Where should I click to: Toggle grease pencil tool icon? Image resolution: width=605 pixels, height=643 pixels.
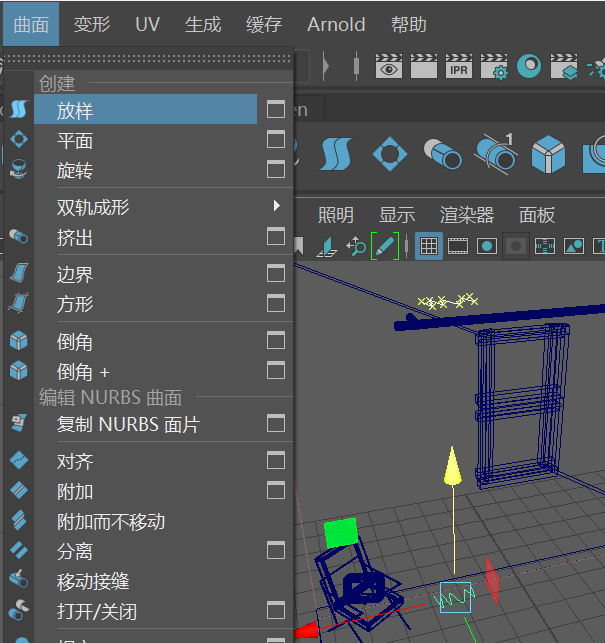(385, 246)
